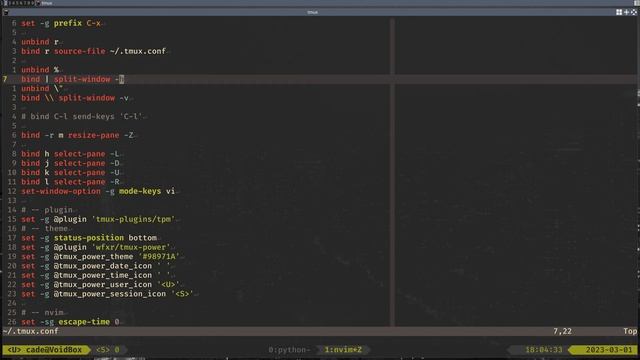Click the 'unbind r' line
Image resolution: width=640 pixels, height=360 pixels.
click(x=40, y=42)
